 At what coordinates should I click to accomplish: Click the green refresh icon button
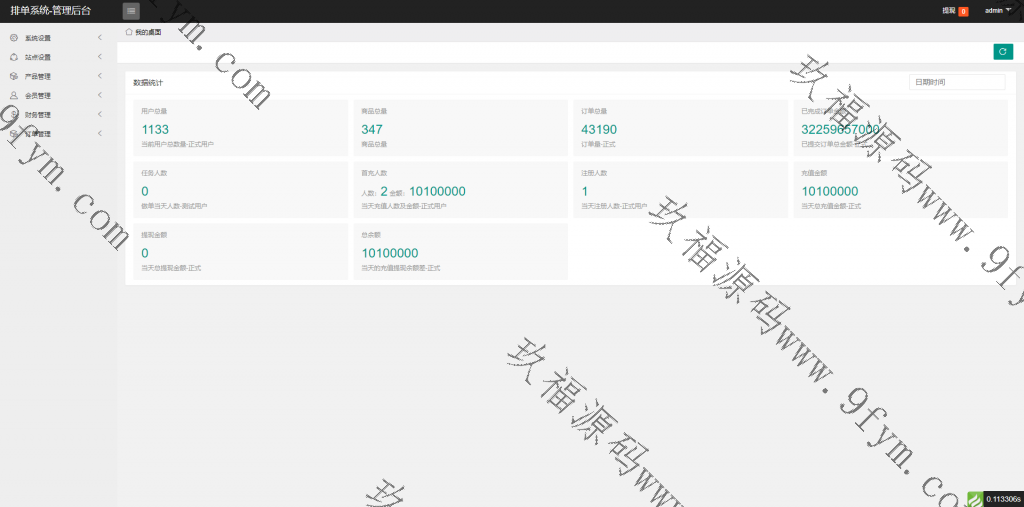(1002, 52)
